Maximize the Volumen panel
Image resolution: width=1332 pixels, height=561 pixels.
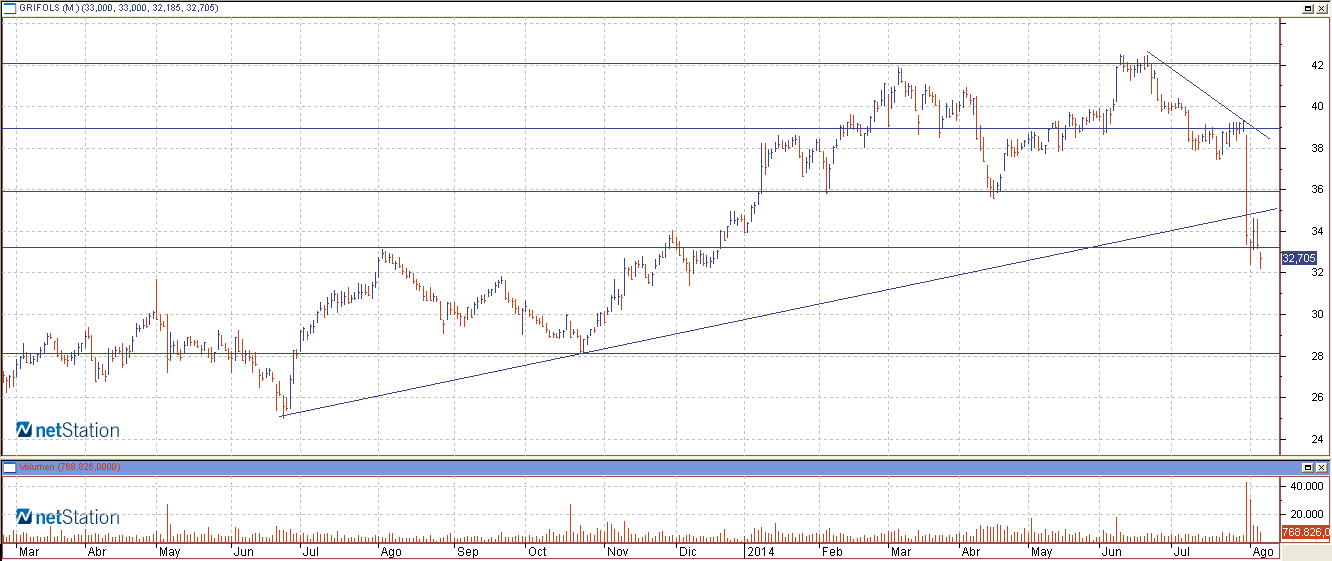[x=1308, y=467]
